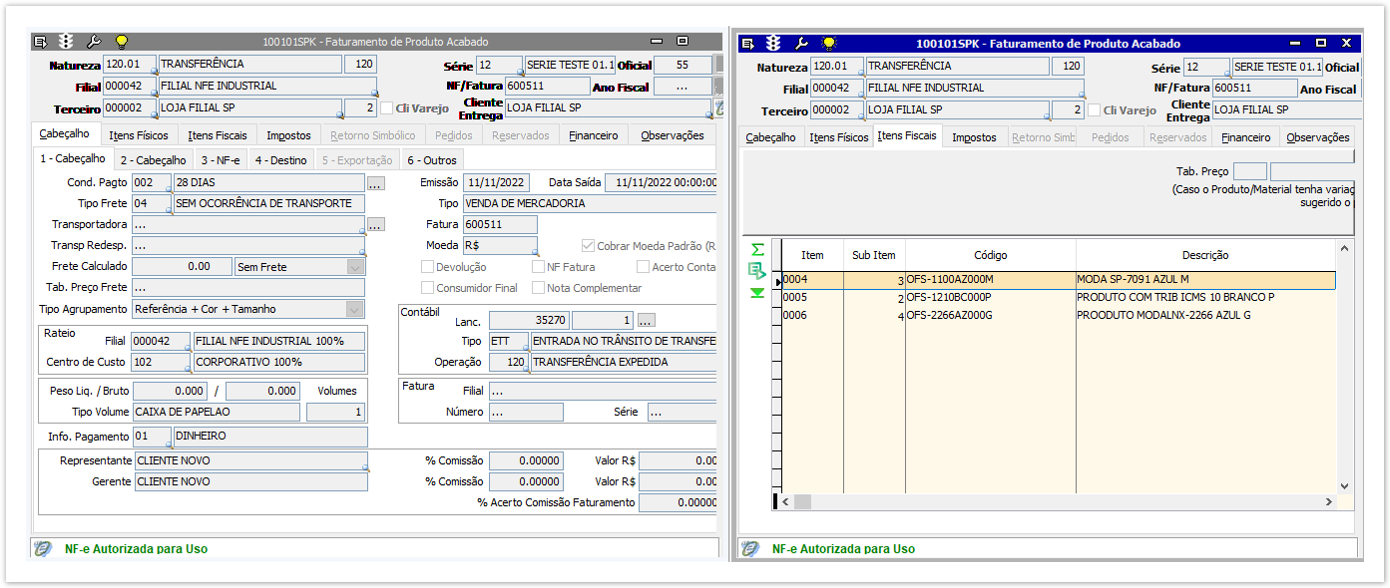Click the green sigma icon beside the grid
The width and height of the screenshot is (1390, 588).
(x=757, y=249)
